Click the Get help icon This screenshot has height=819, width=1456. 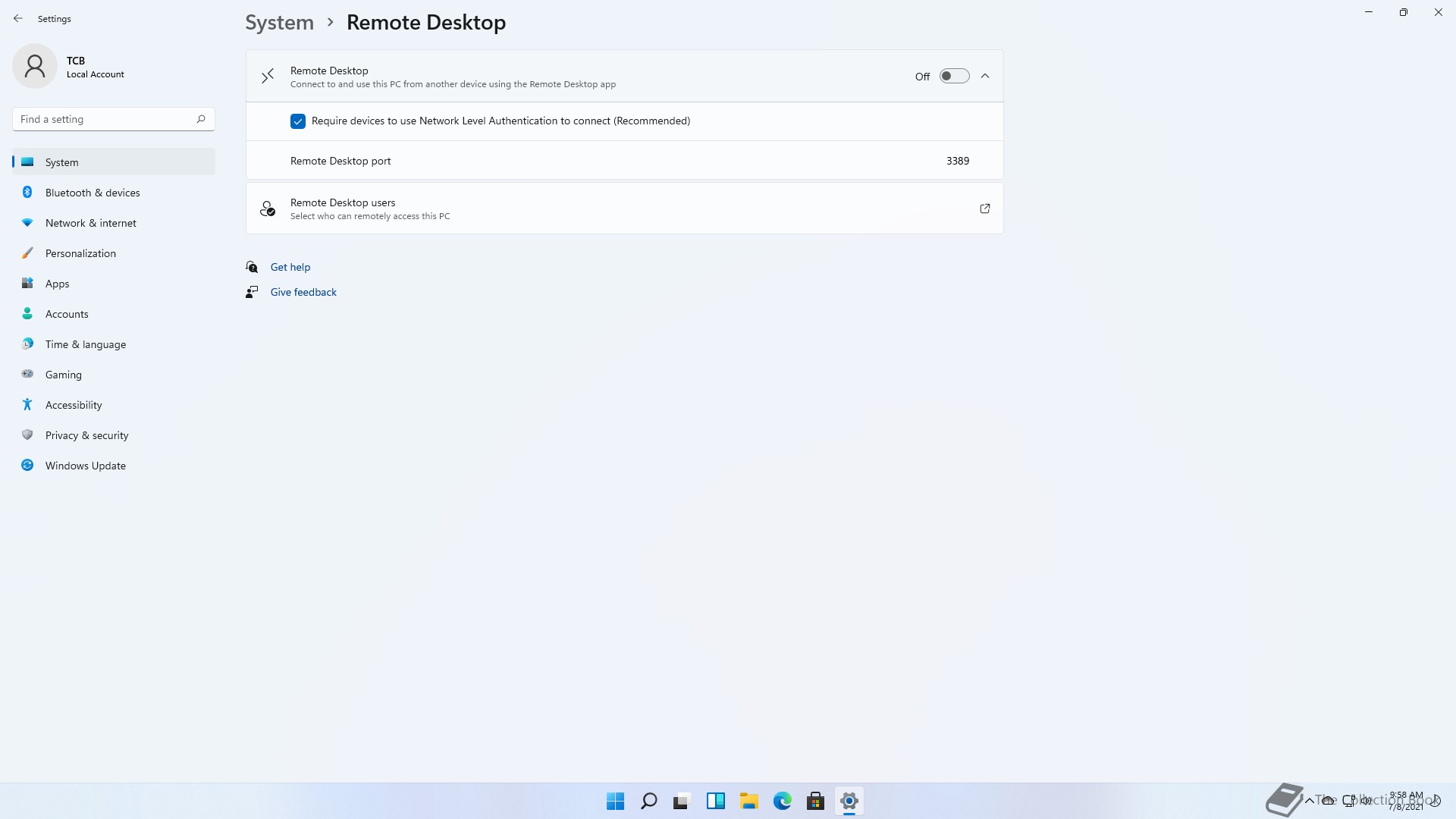[x=252, y=267]
